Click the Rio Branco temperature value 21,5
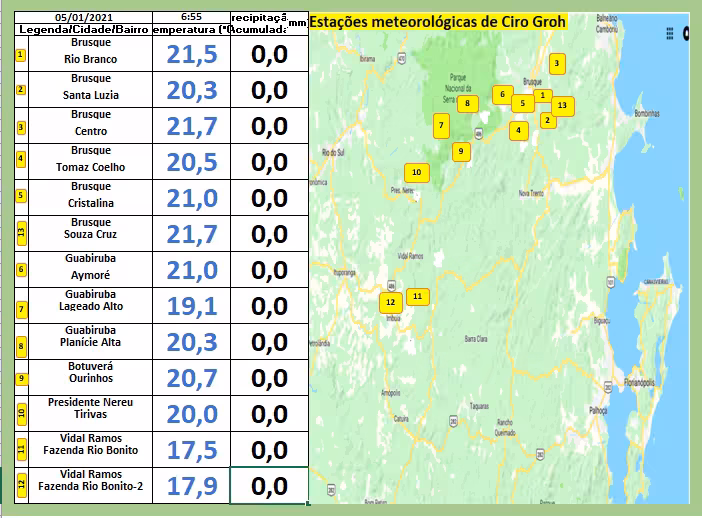Viewport: 702px width, 518px height. (x=191, y=56)
